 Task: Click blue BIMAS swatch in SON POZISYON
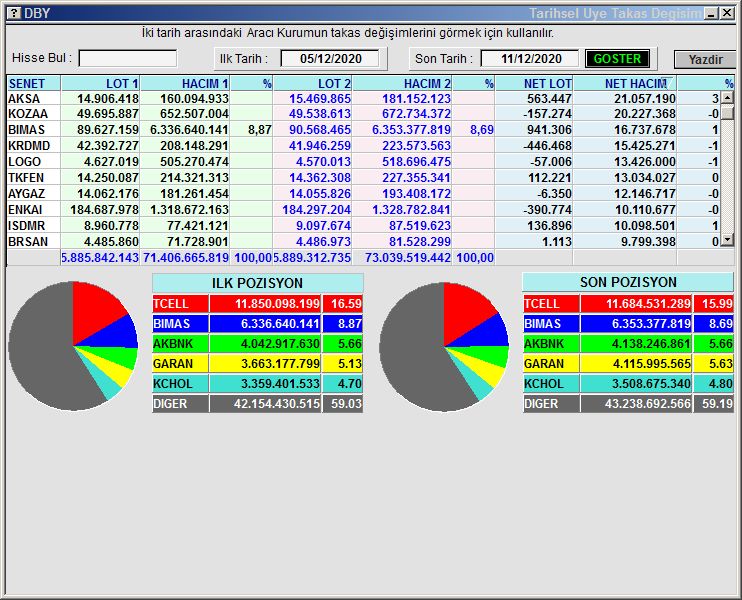(x=551, y=324)
